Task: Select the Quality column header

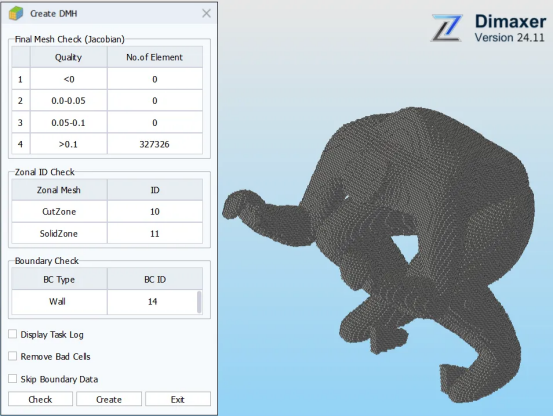Action: pyautogui.click(x=69, y=57)
